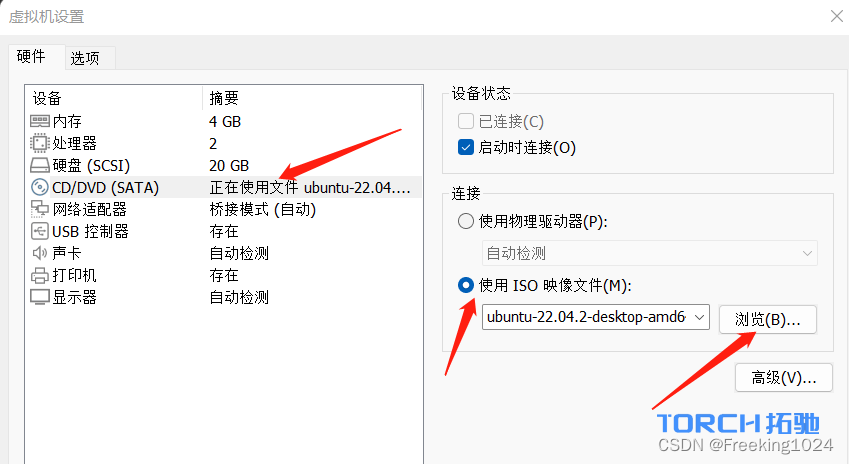849x464 pixels.
Task: Toggle the 启动时连接(O) checkbox
Action: pos(465,148)
